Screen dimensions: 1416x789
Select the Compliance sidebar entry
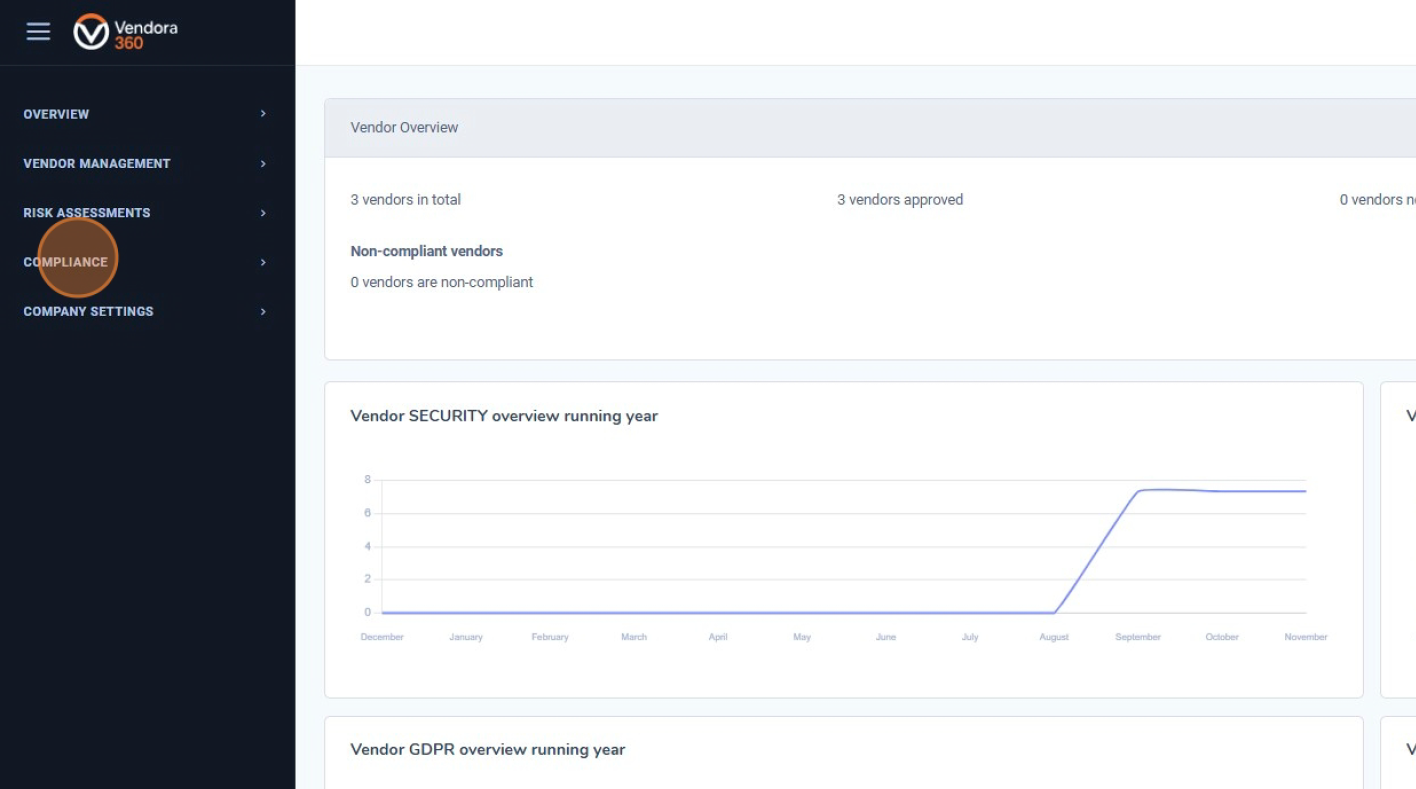(x=66, y=261)
